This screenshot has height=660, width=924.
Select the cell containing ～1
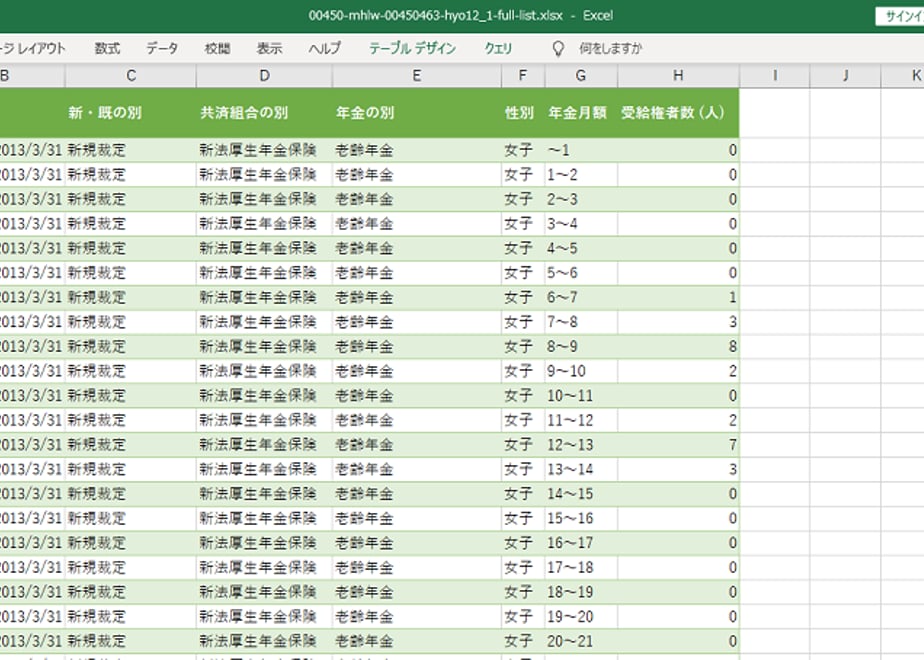click(581, 150)
